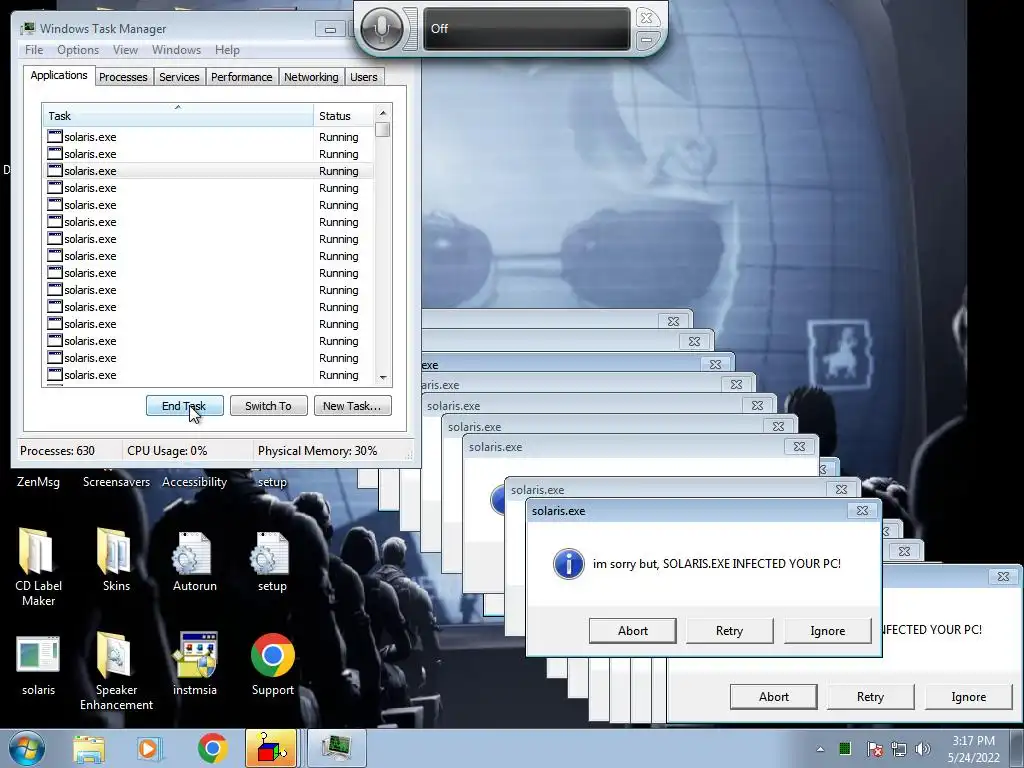Image resolution: width=1024 pixels, height=768 pixels.
Task: Click the task list scrollbar thumb
Action: (383, 130)
